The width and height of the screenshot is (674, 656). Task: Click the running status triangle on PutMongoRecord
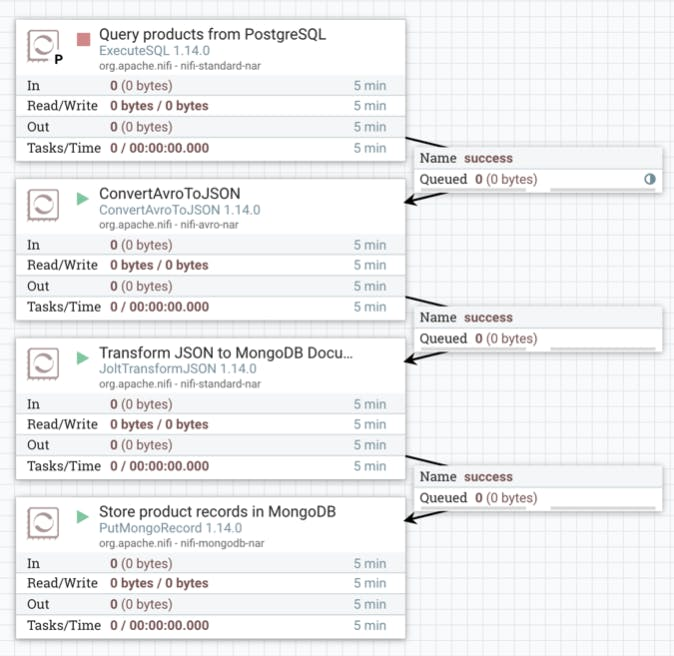(x=83, y=517)
